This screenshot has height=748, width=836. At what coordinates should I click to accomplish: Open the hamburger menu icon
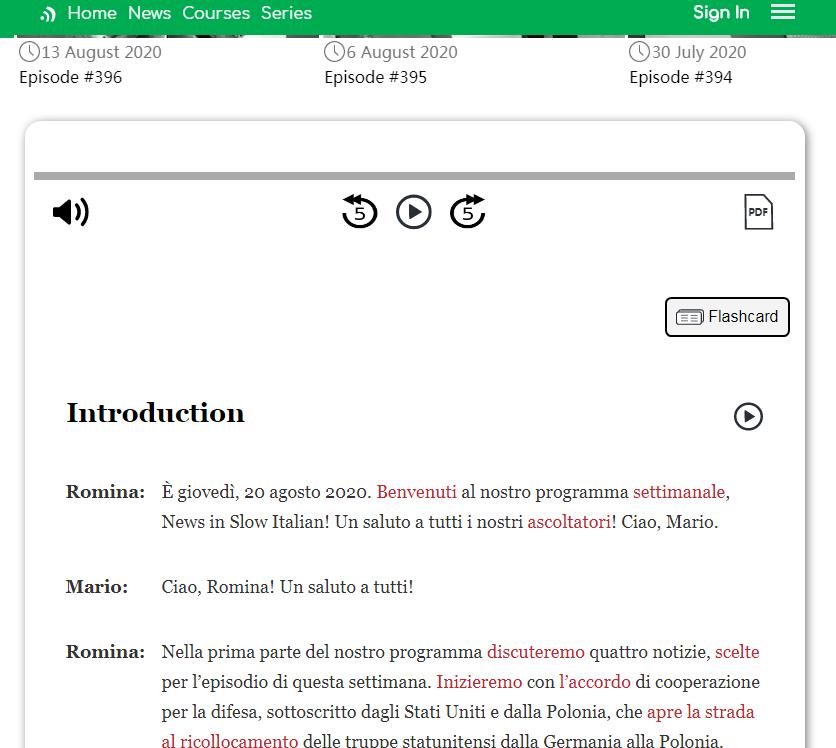click(783, 11)
